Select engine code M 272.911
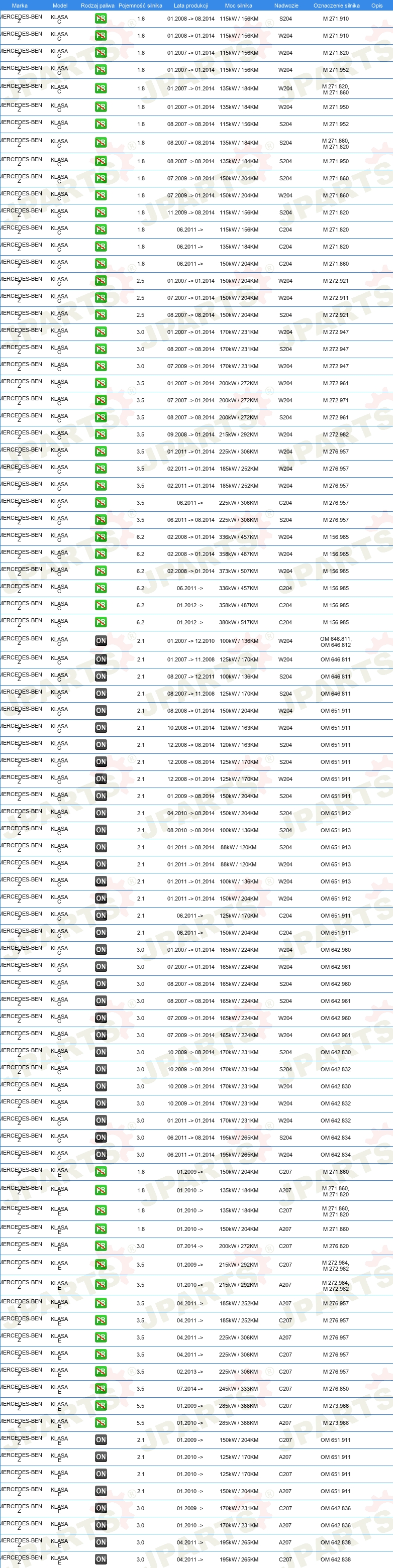Viewport: 393px width, 1568px height. (336, 298)
